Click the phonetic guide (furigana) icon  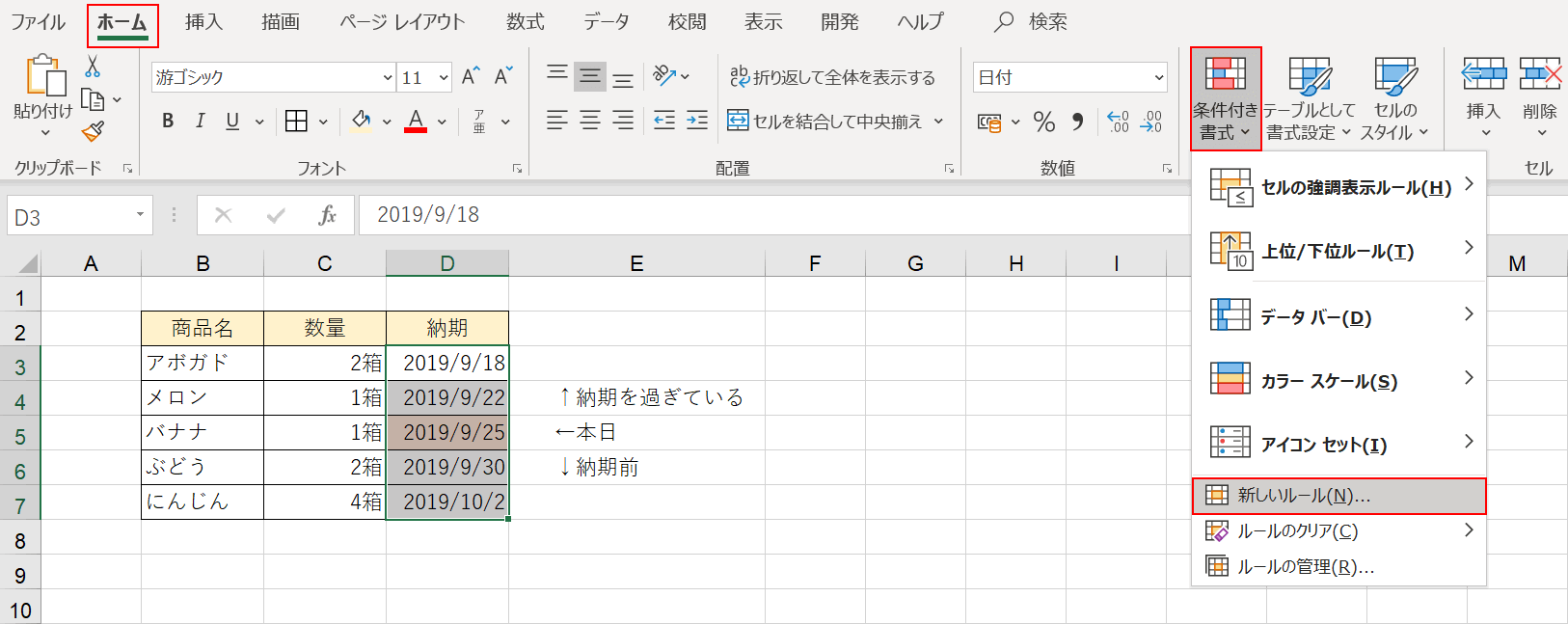click(479, 121)
